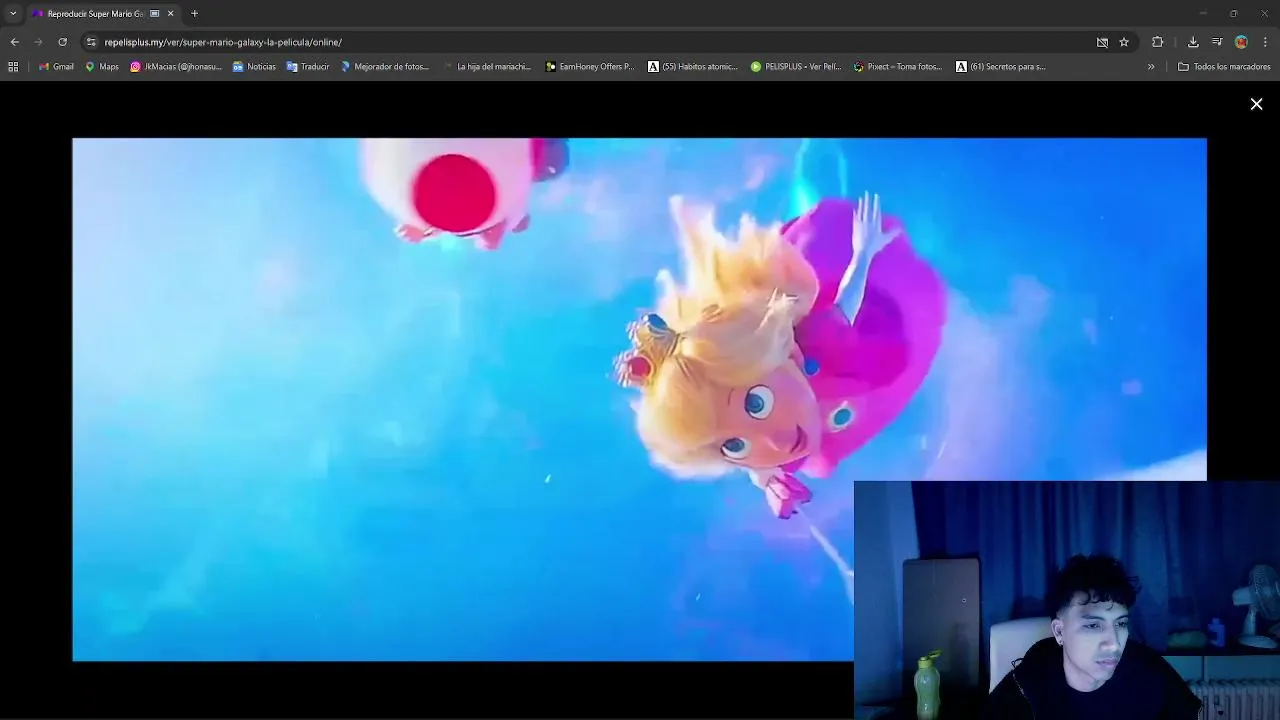
Task: Open the Noticias bookmark
Action: point(254,67)
